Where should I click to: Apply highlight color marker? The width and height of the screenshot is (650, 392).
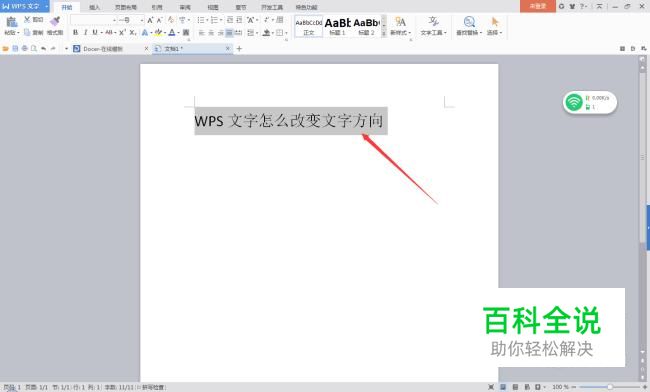pos(158,32)
